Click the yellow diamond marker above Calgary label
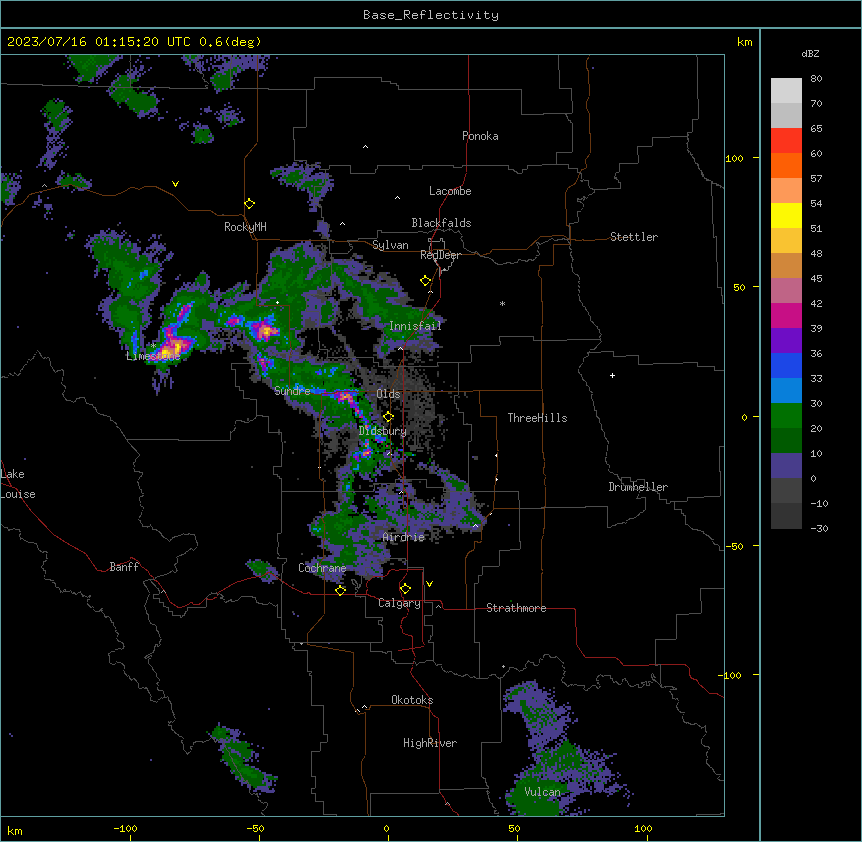The width and height of the screenshot is (862, 842). (405, 589)
